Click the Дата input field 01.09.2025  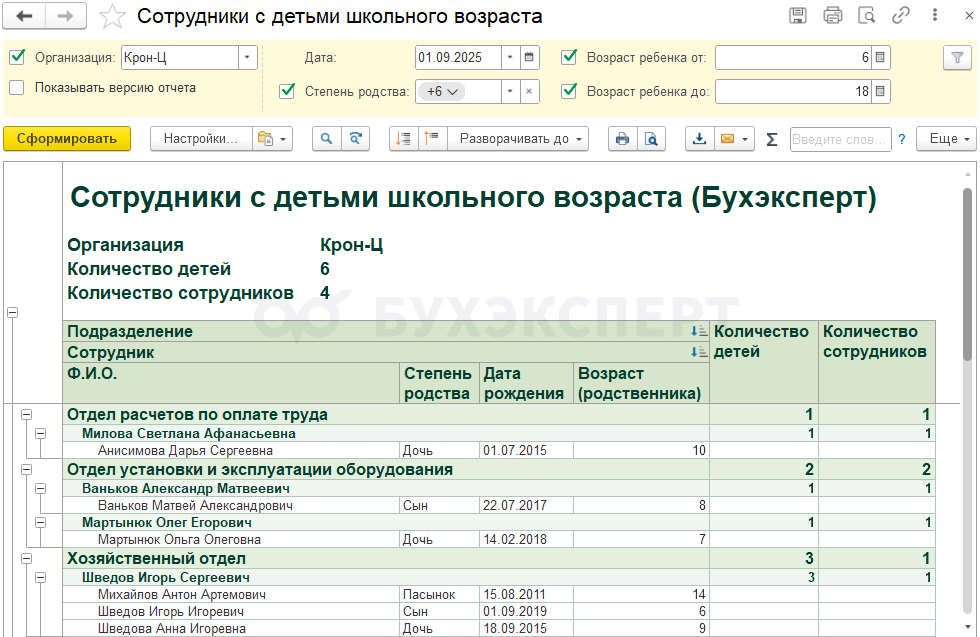(x=458, y=58)
